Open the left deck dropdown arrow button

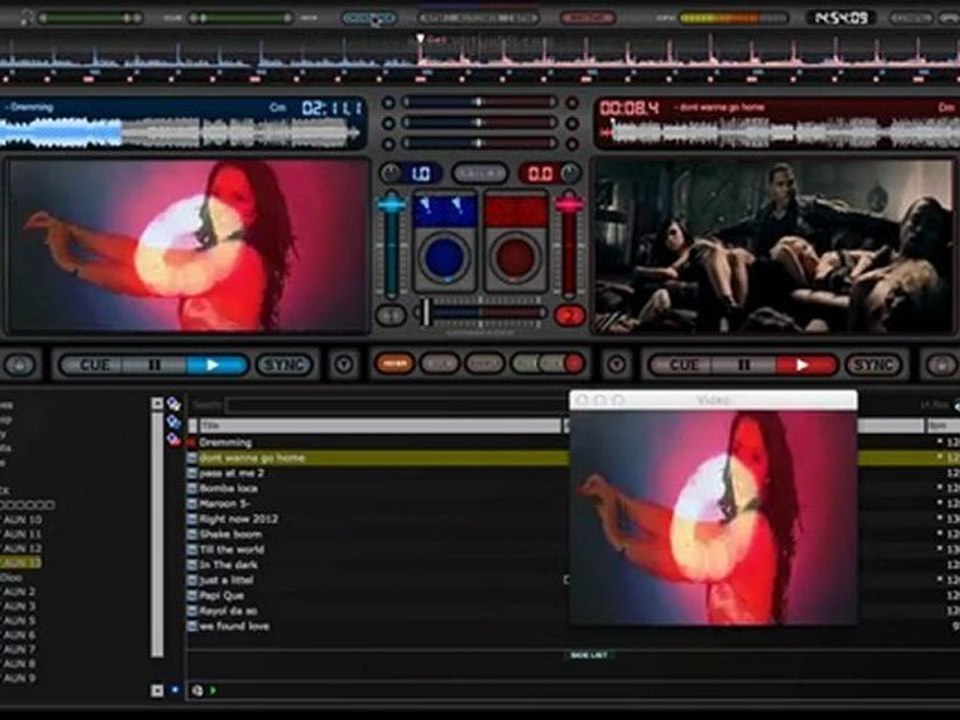344,365
